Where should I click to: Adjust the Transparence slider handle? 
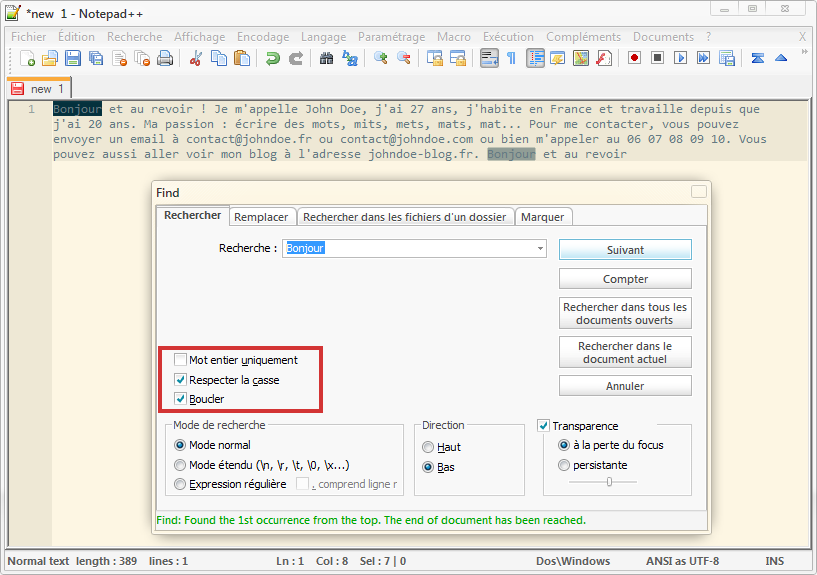click(609, 482)
